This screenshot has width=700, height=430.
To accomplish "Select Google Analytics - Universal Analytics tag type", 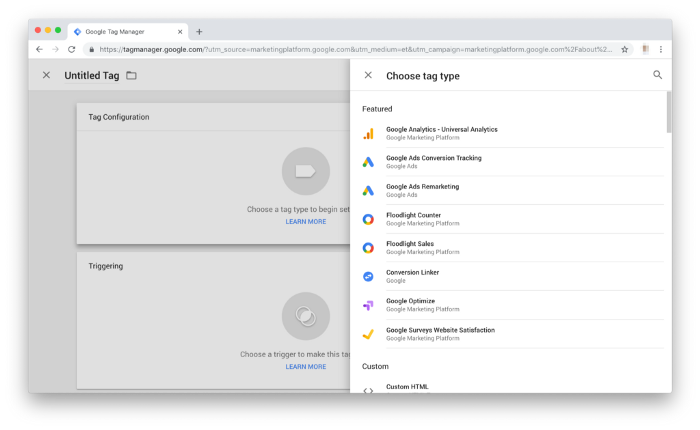I will click(x=512, y=133).
